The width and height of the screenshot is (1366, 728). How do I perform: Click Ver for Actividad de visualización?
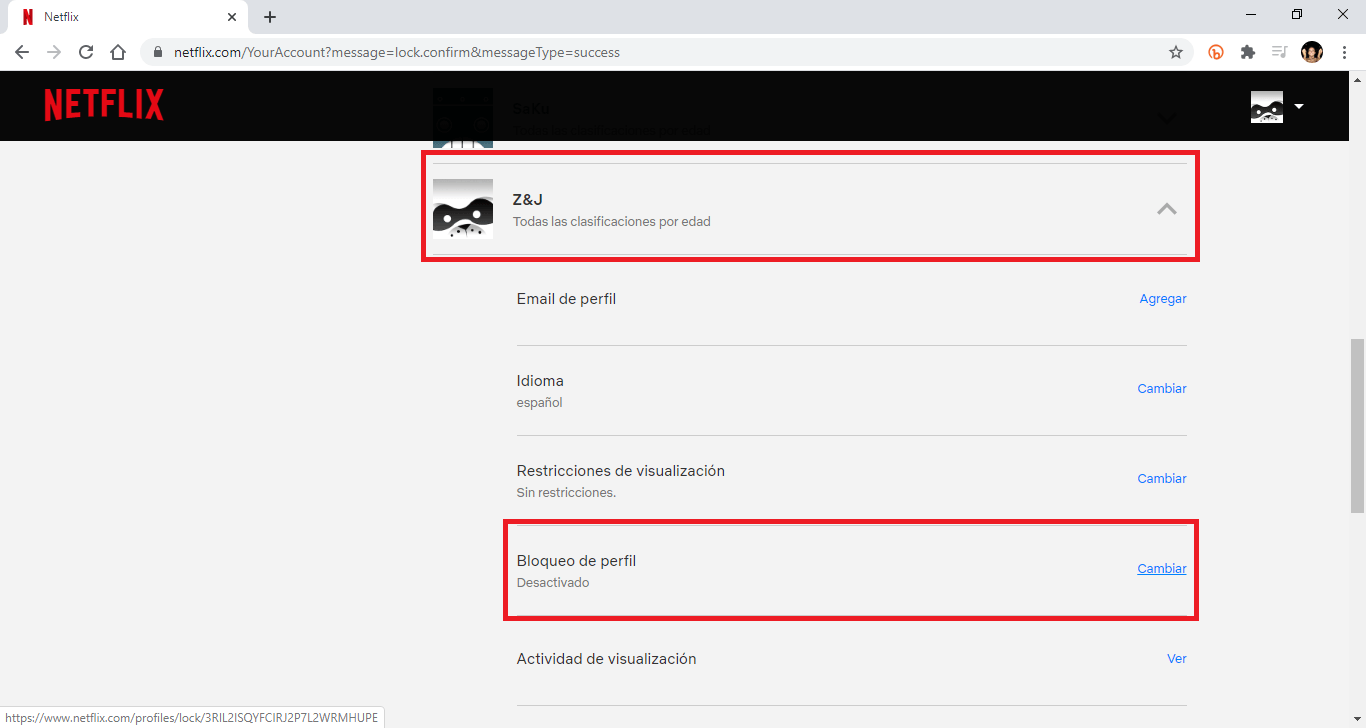pyautogui.click(x=1177, y=659)
